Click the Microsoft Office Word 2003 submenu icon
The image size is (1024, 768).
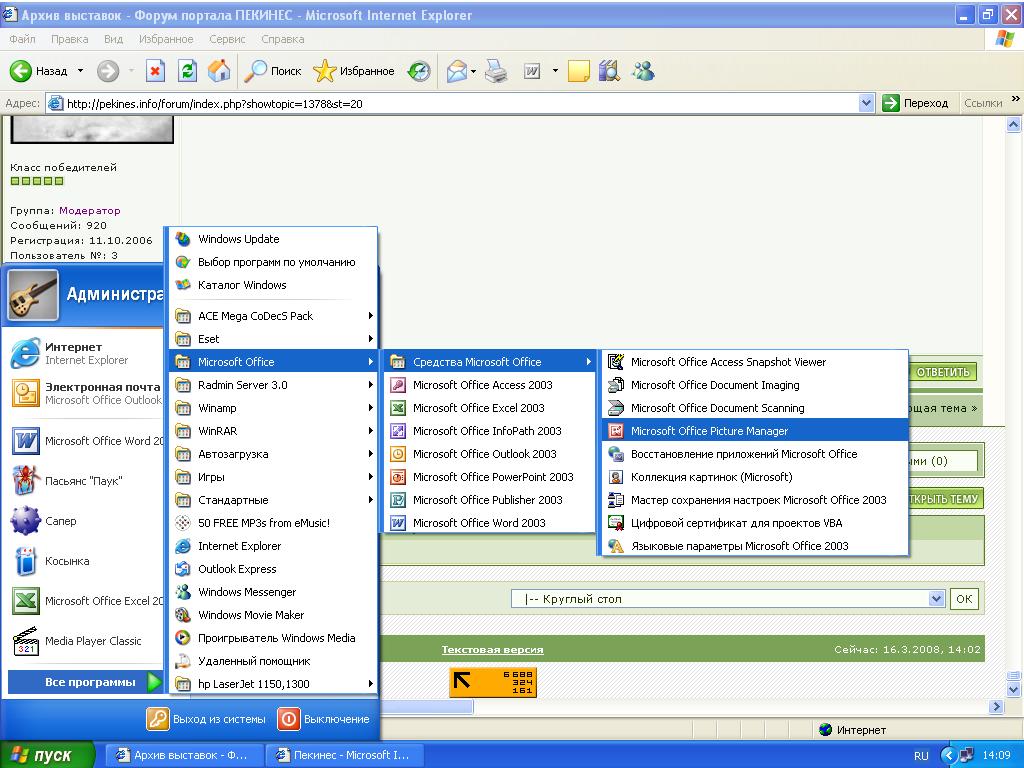pyautogui.click(x=398, y=523)
